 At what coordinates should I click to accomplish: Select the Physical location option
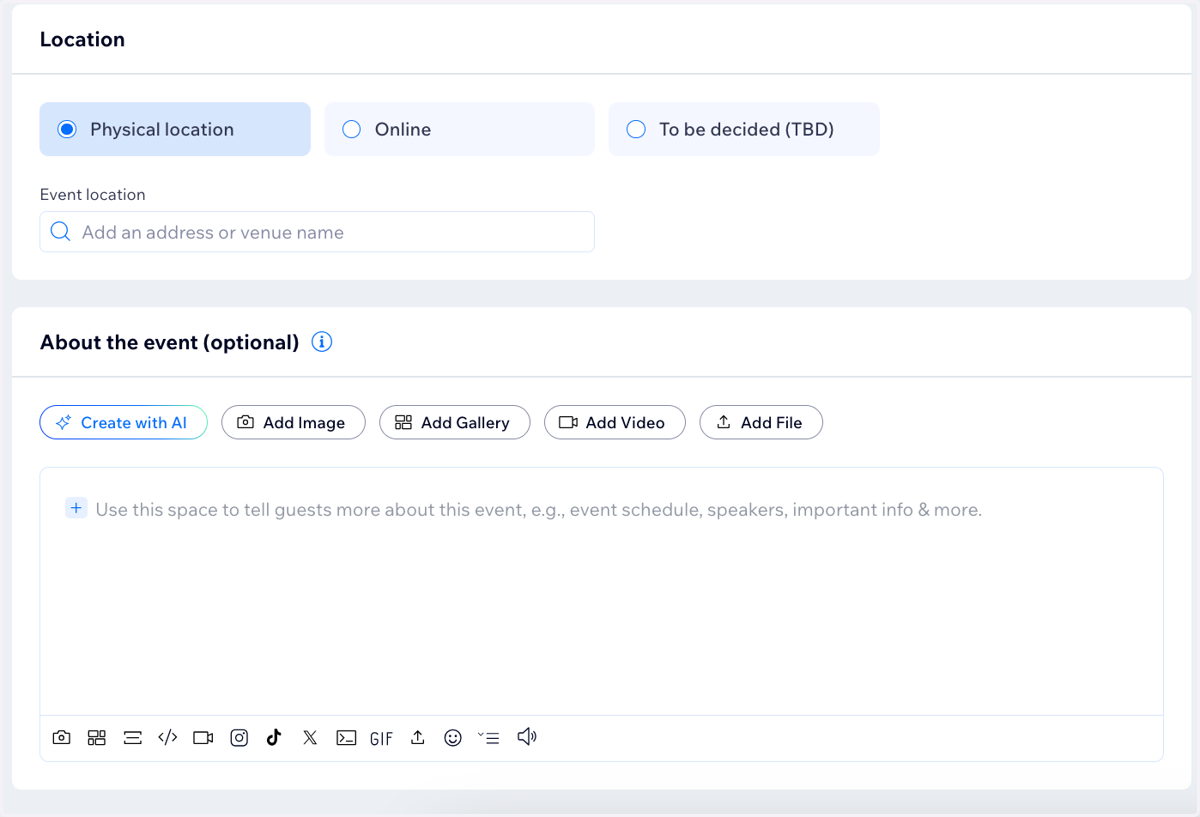point(175,129)
